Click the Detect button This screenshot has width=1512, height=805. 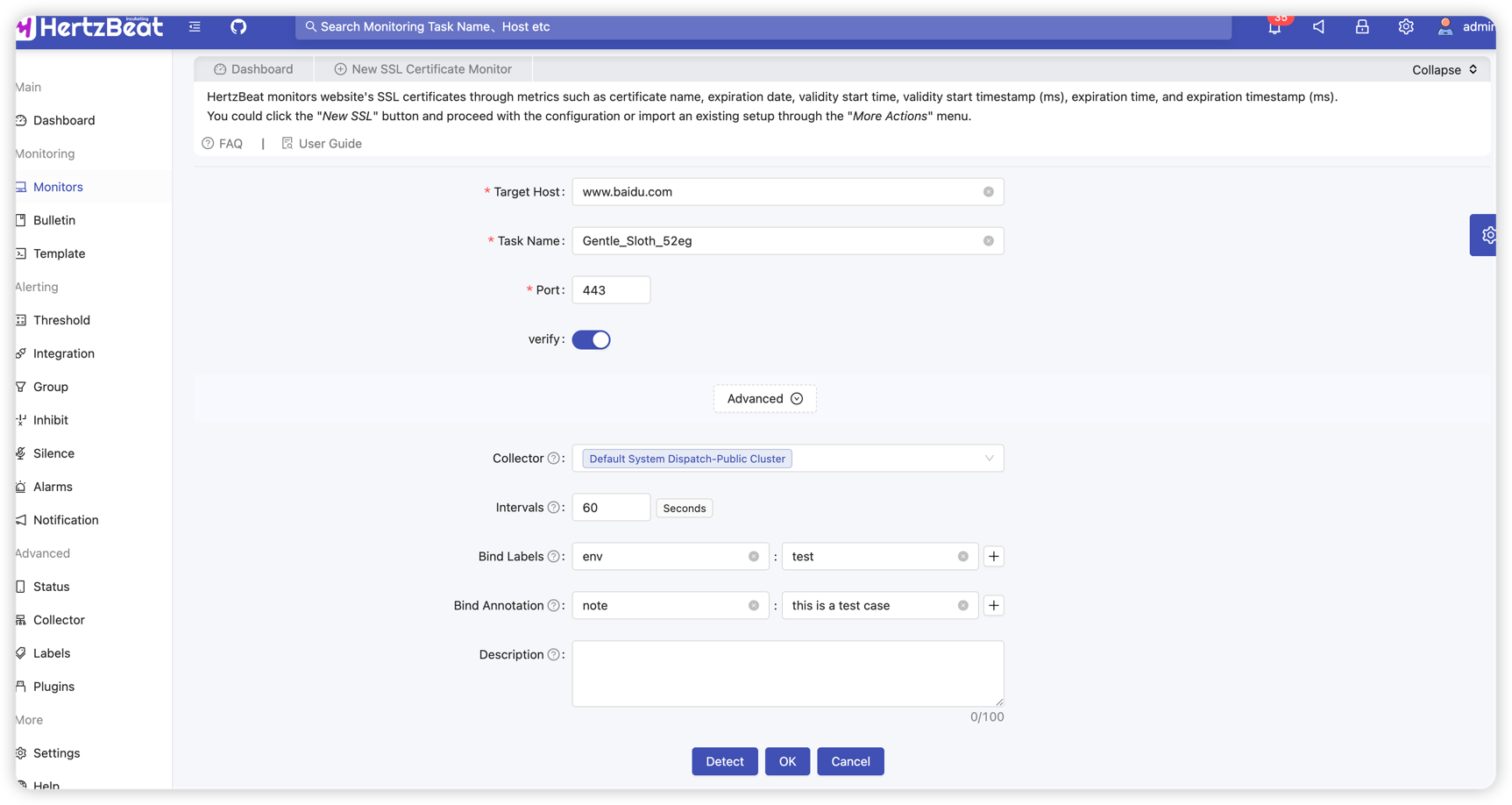pyautogui.click(x=724, y=761)
